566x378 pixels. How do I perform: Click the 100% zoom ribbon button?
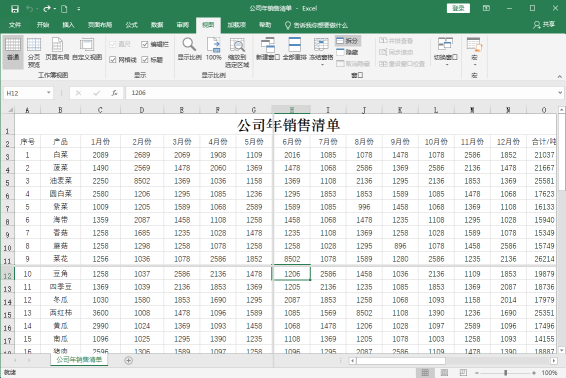coord(214,49)
